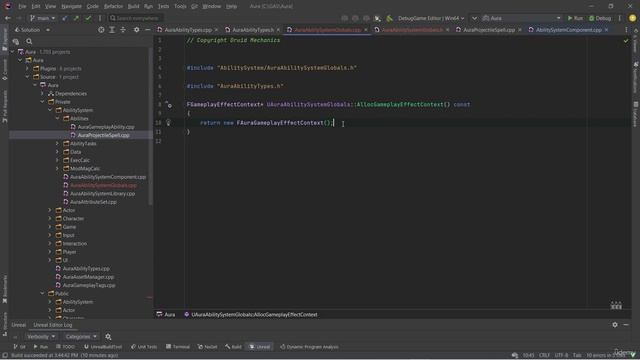Open the Unit Tests tool window

tap(144, 347)
